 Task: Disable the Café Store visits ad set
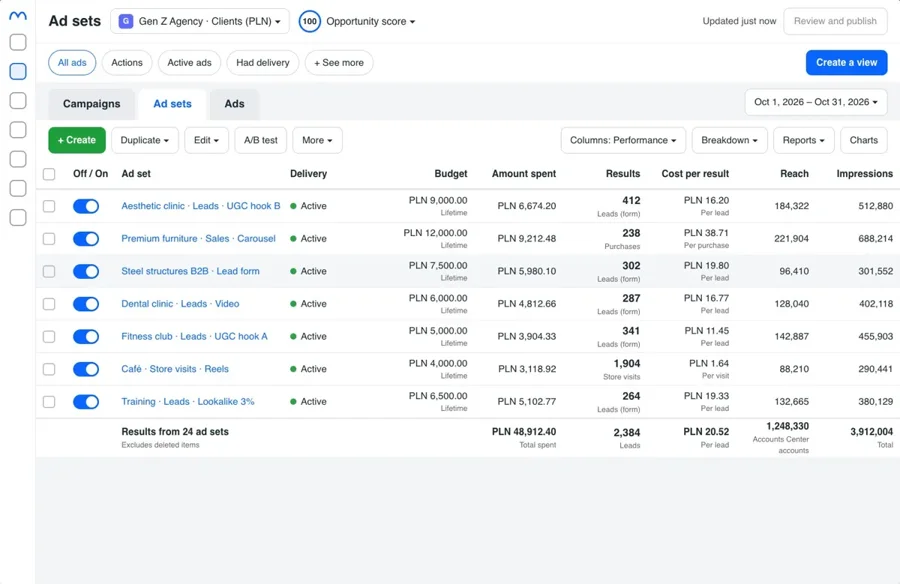(86, 369)
